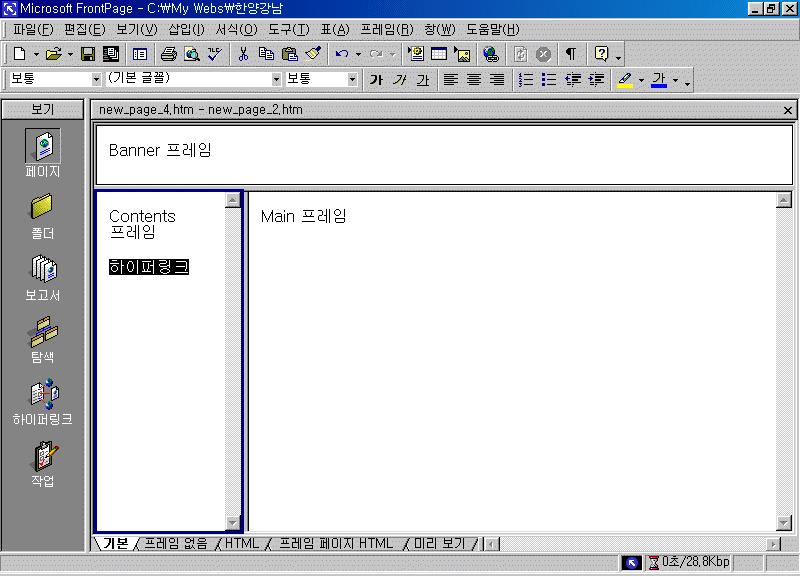Close the new_page_4.htm document pane
The height and width of the screenshot is (576, 800).
tap(788, 110)
